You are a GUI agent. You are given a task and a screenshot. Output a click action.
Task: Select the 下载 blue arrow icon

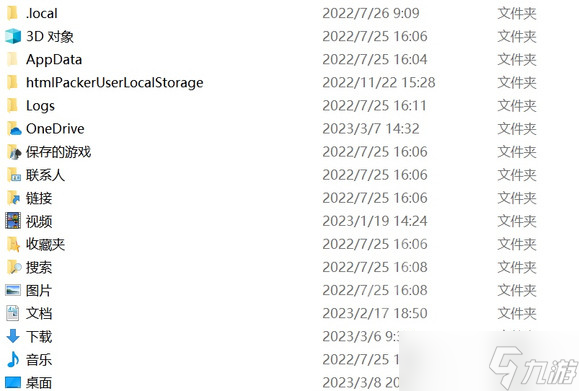(13, 336)
